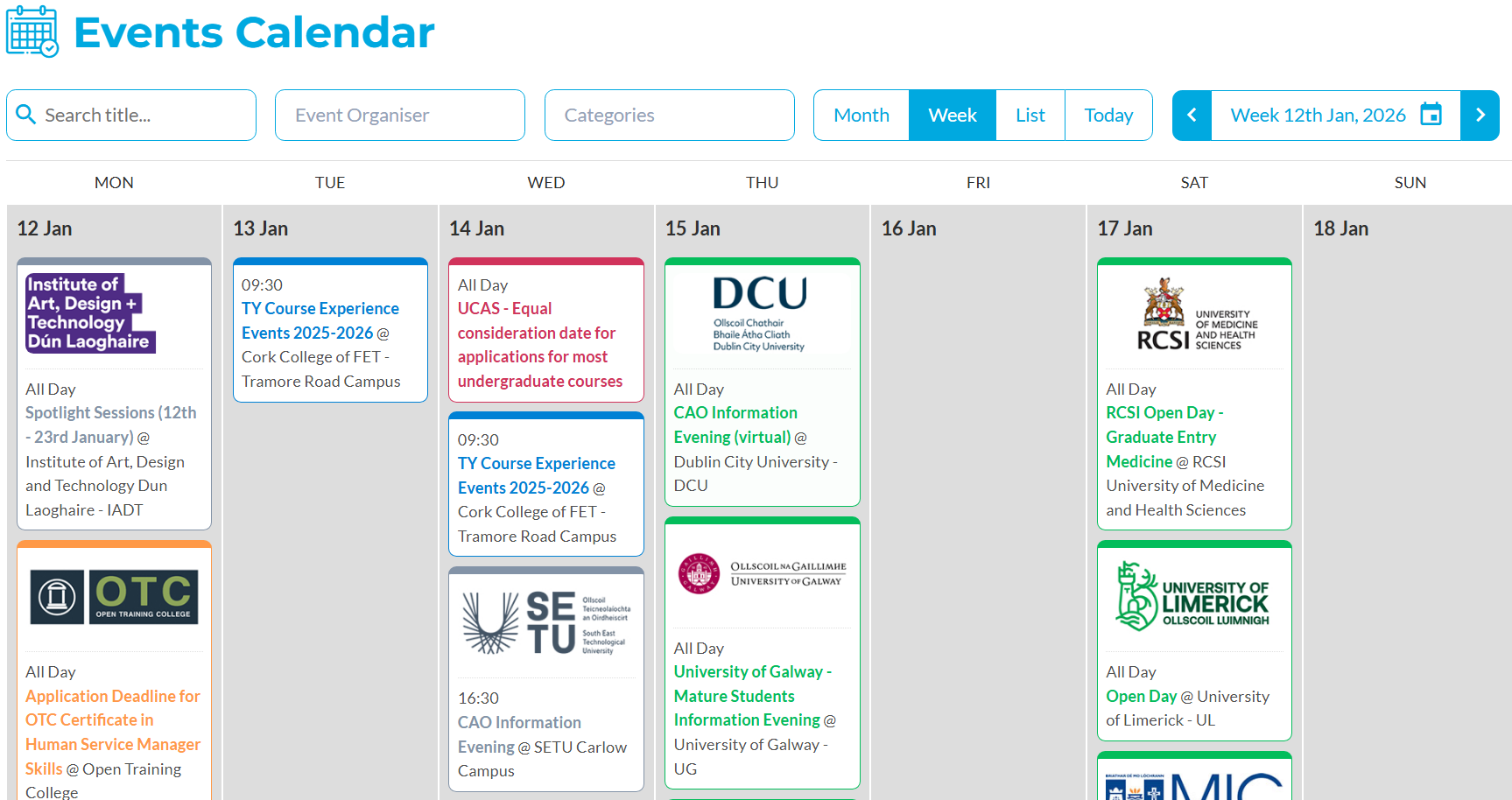Open the Event Organiser selector

(399, 115)
